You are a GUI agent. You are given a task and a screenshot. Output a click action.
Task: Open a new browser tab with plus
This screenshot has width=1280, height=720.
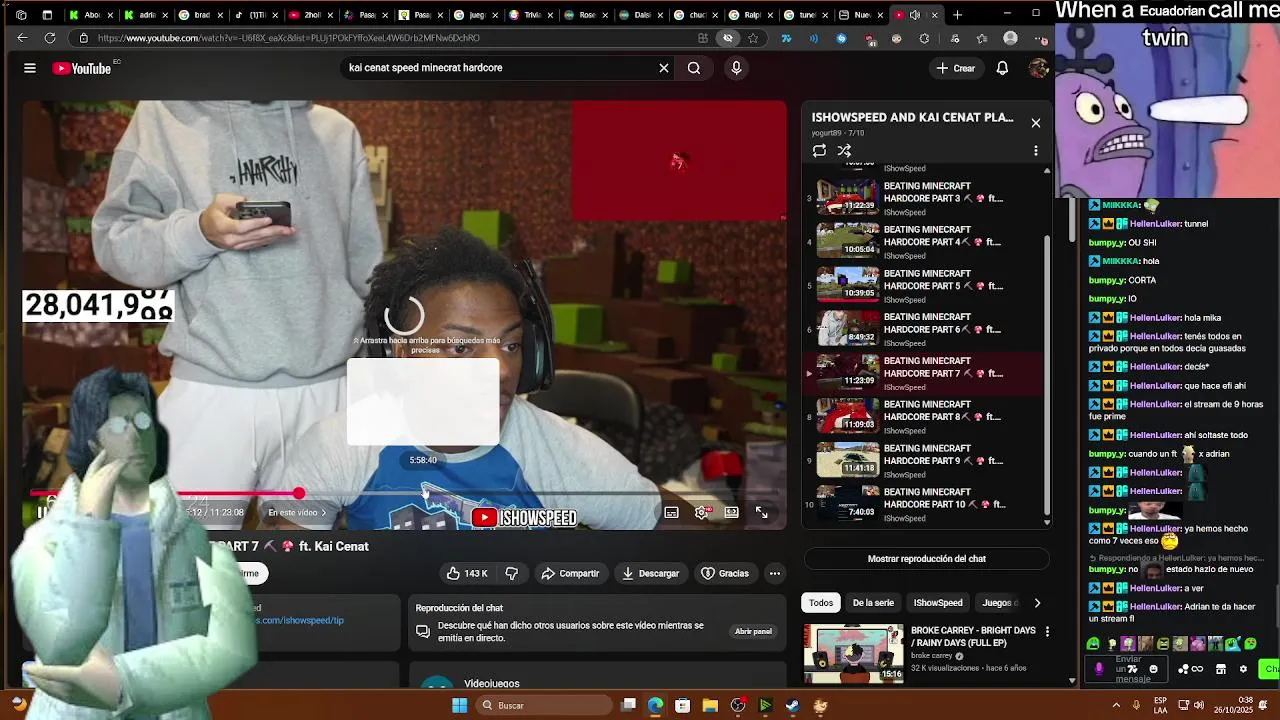(957, 15)
